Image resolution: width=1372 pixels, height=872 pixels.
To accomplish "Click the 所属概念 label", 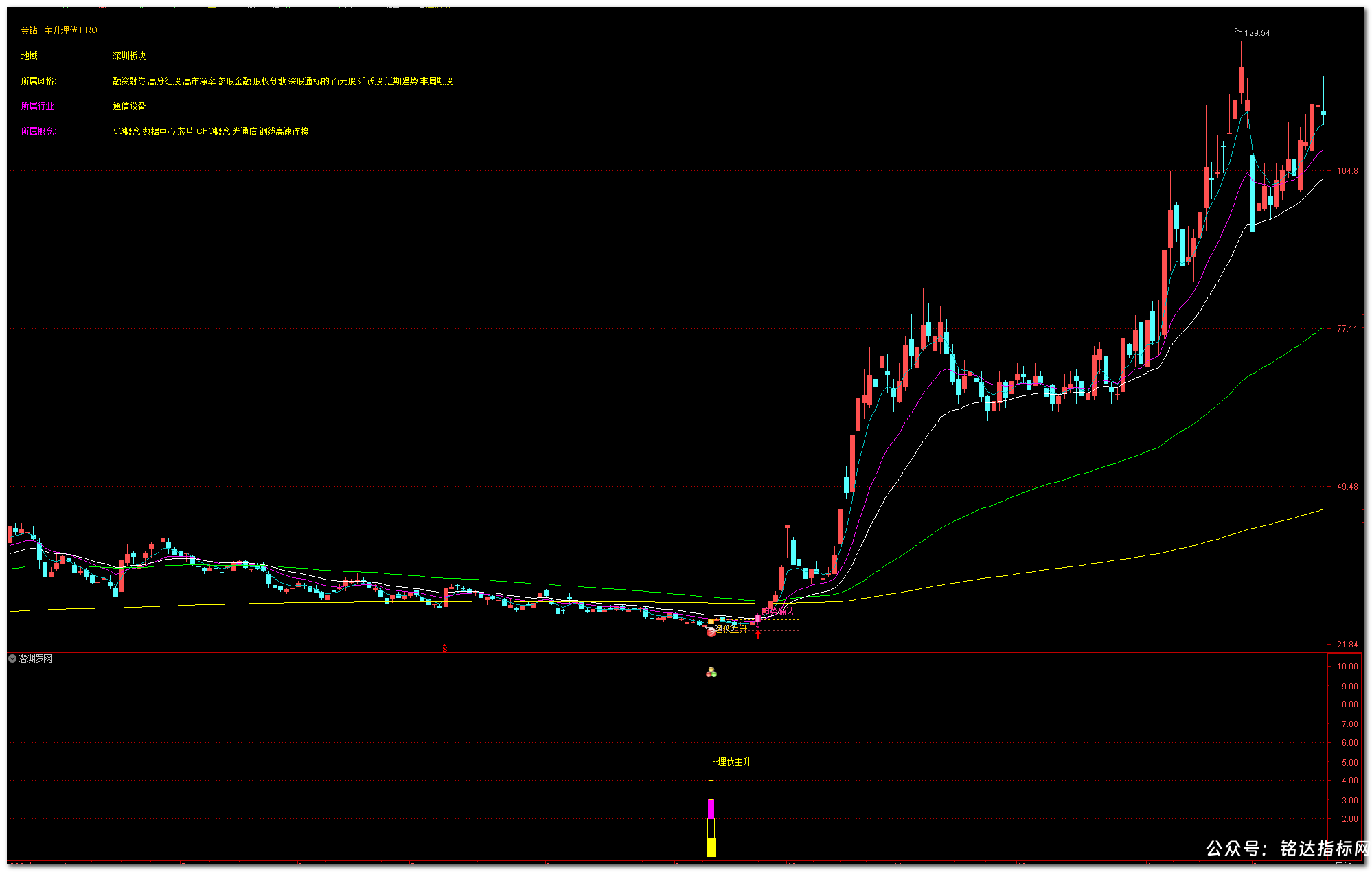I will (38, 131).
